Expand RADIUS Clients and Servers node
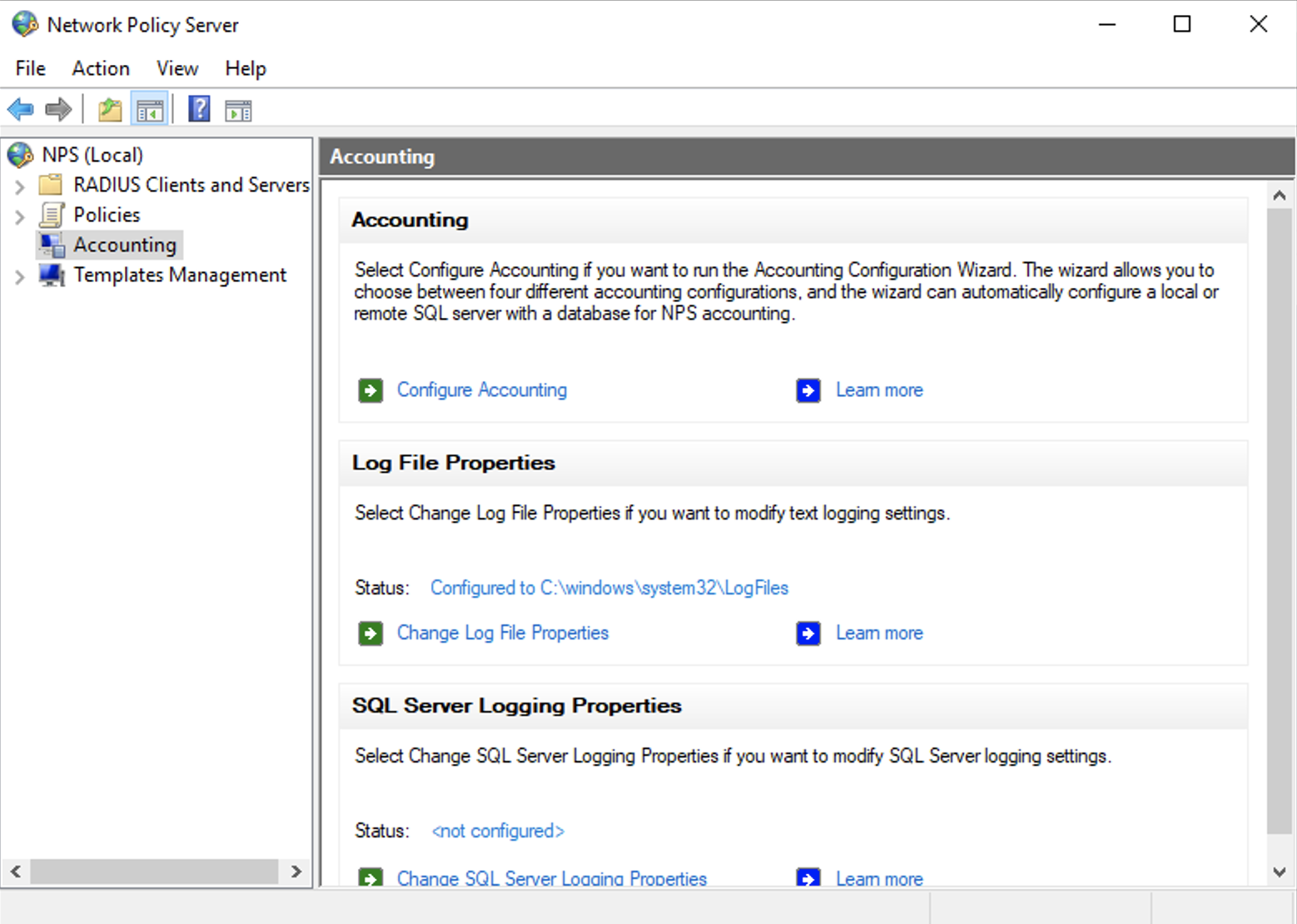This screenshot has height=924, width=1297. [x=20, y=186]
